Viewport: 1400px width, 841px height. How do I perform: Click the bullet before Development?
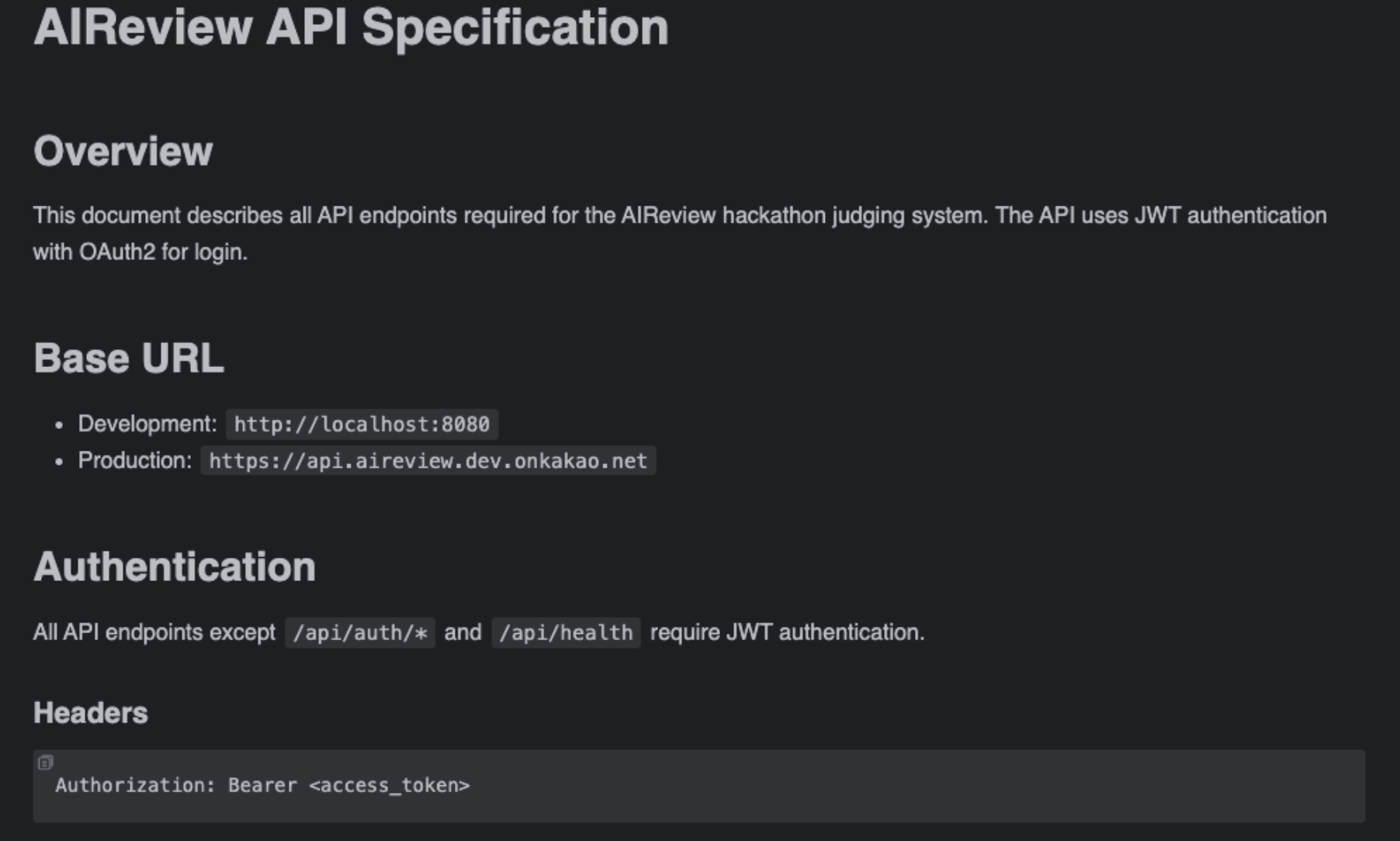point(59,425)
